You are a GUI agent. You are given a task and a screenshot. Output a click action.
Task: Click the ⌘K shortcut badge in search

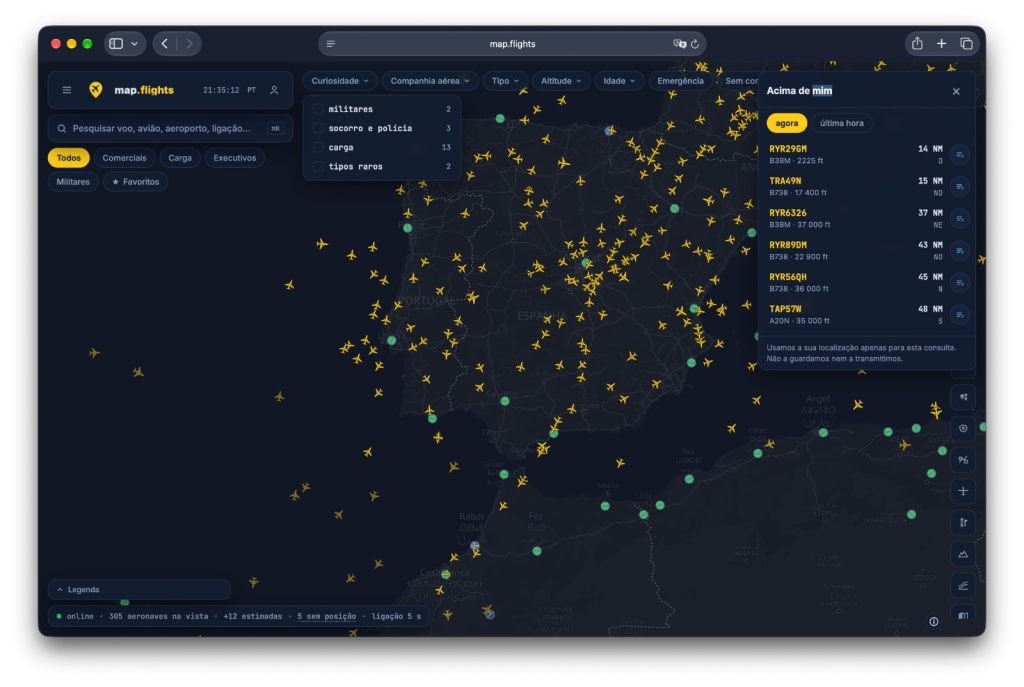276,129
